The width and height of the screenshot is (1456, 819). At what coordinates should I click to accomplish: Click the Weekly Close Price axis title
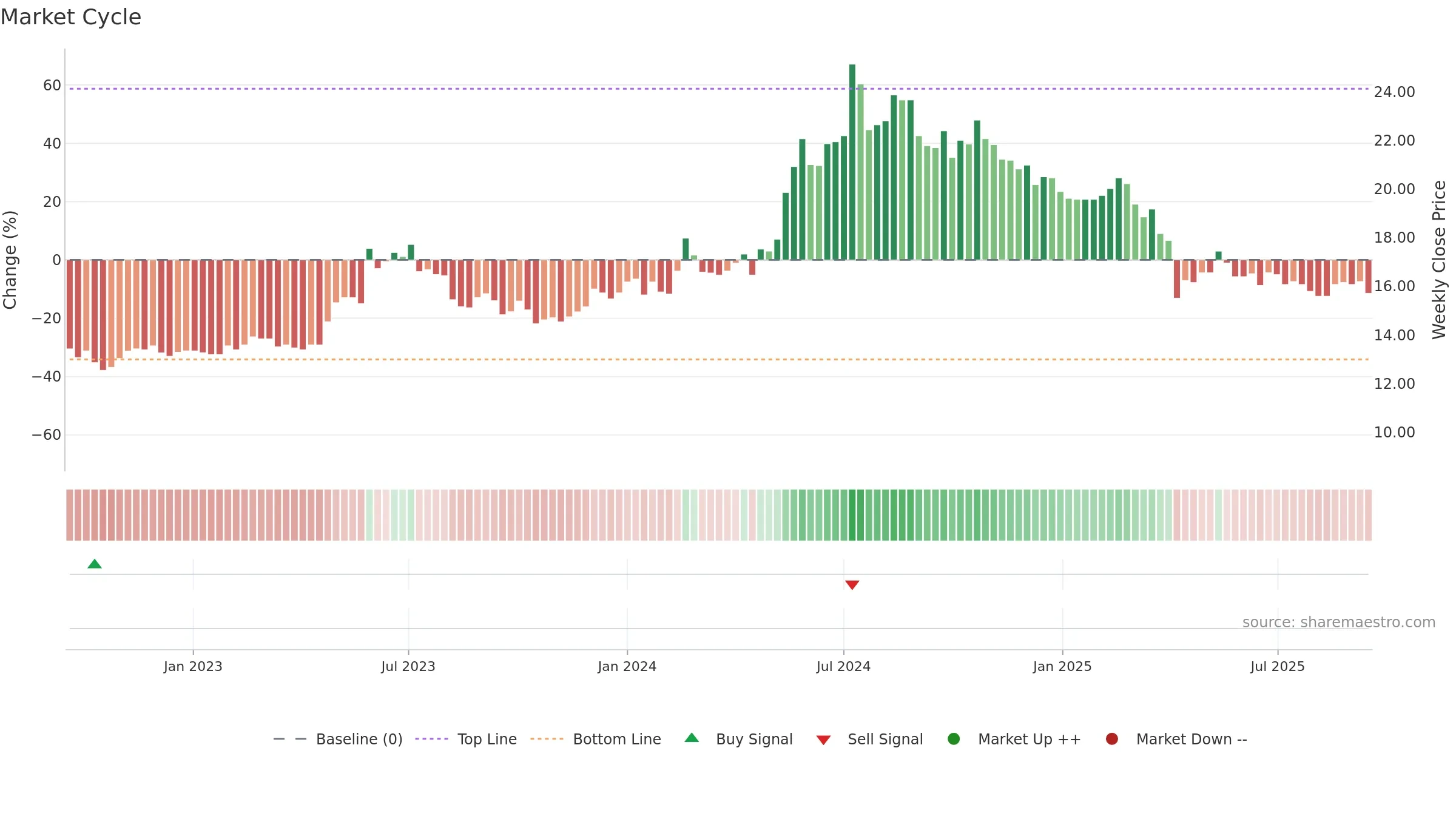click(1439, 260)
